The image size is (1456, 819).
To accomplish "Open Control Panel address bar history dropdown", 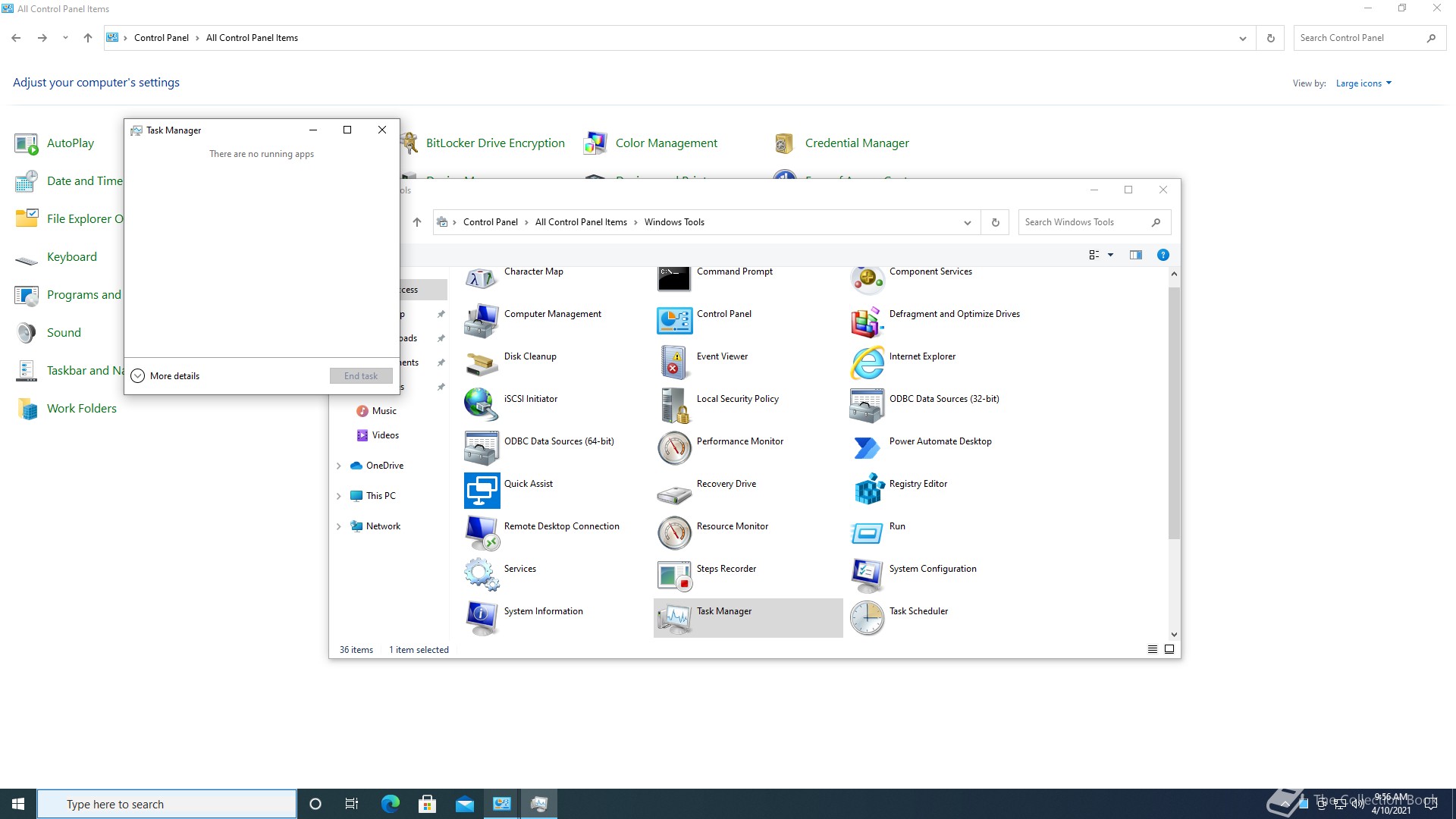I will tap(1242, 38).
